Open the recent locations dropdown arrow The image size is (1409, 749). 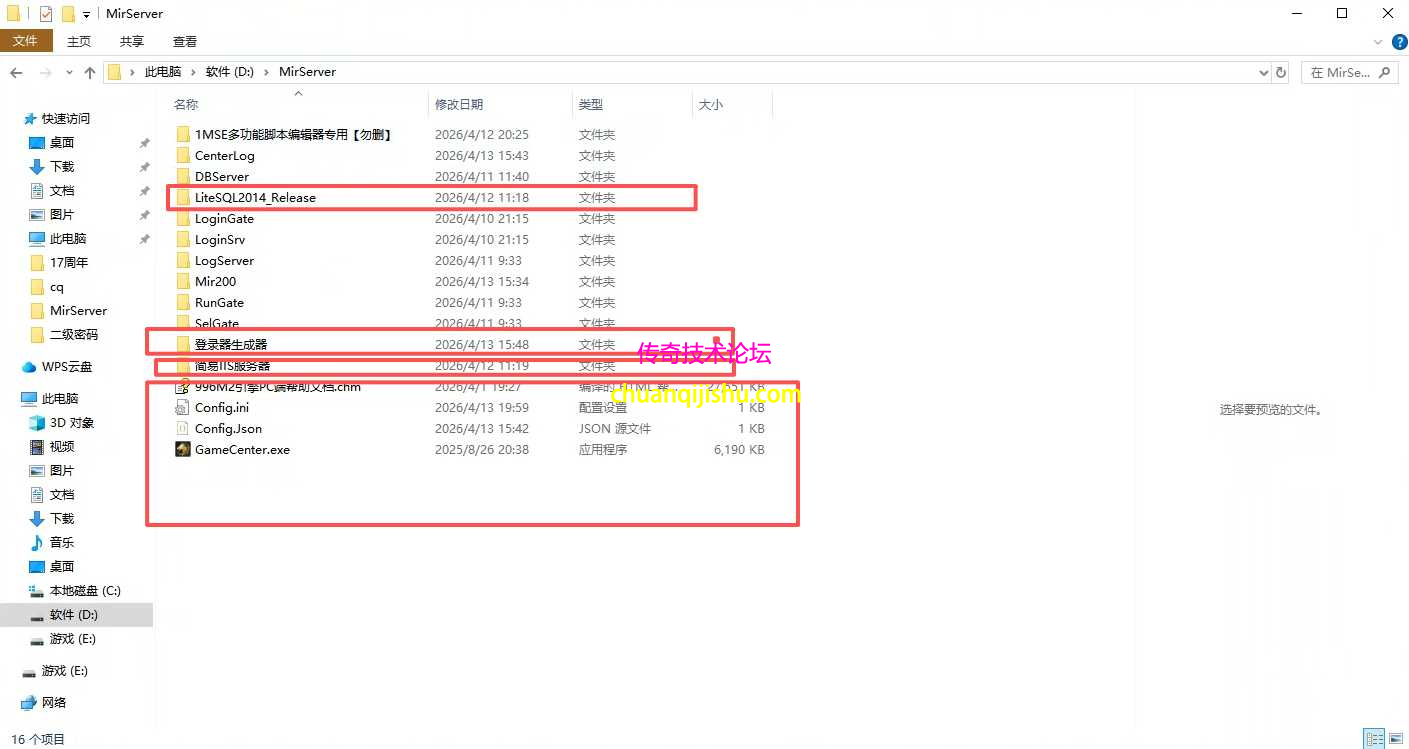69,72
